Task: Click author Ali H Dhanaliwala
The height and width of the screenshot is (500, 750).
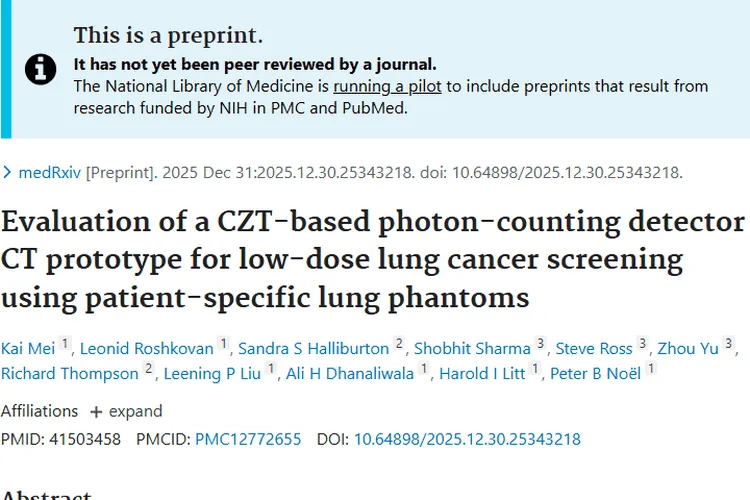Action: 351,373
